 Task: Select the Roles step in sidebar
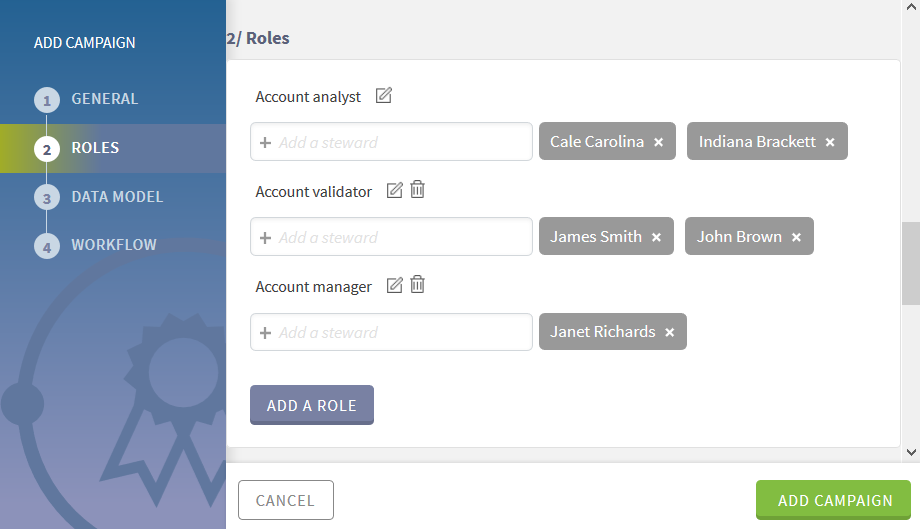(x=95, y=148)
